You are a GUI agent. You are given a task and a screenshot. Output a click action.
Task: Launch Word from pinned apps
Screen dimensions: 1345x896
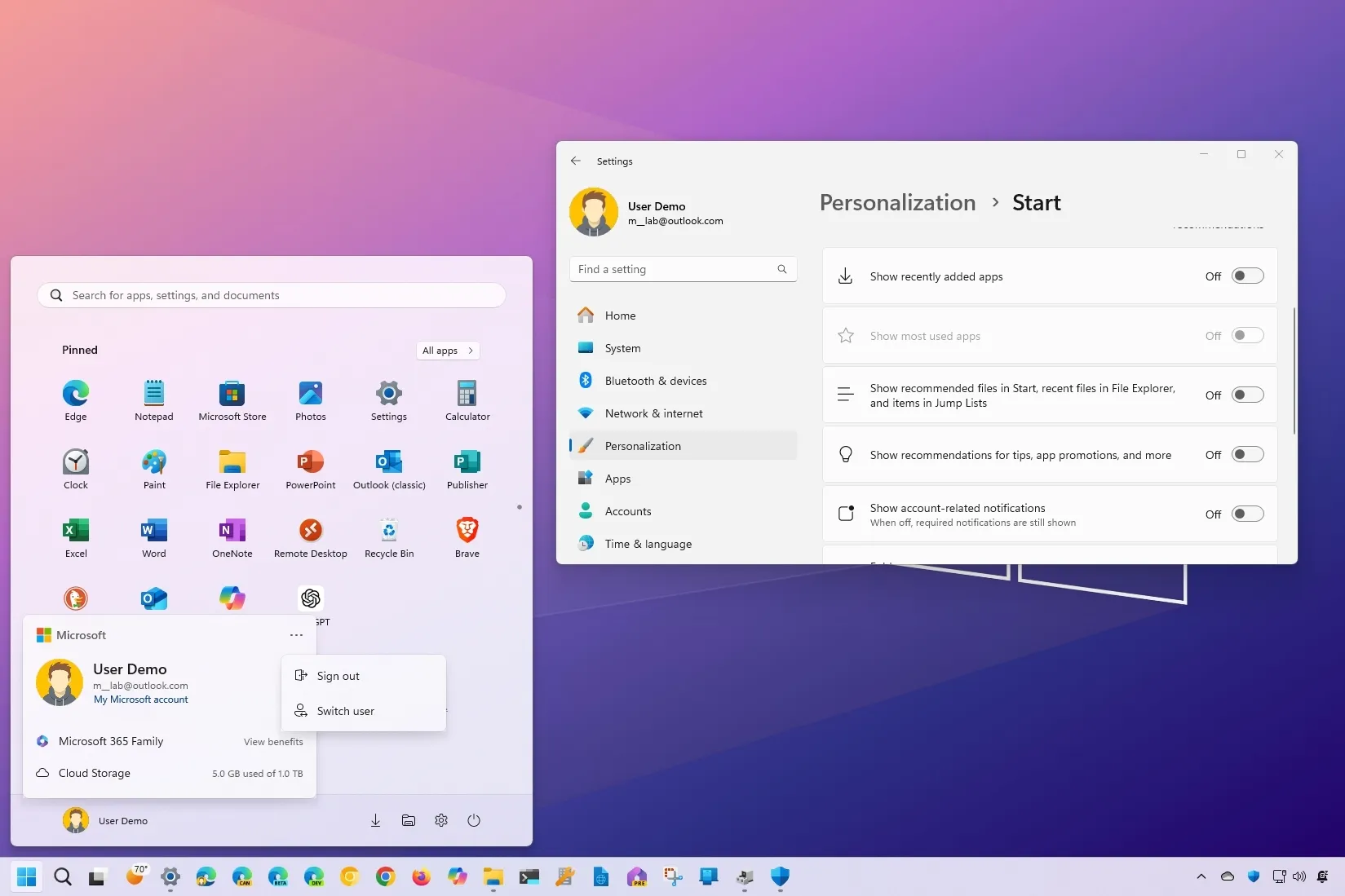tap(154, 536)
